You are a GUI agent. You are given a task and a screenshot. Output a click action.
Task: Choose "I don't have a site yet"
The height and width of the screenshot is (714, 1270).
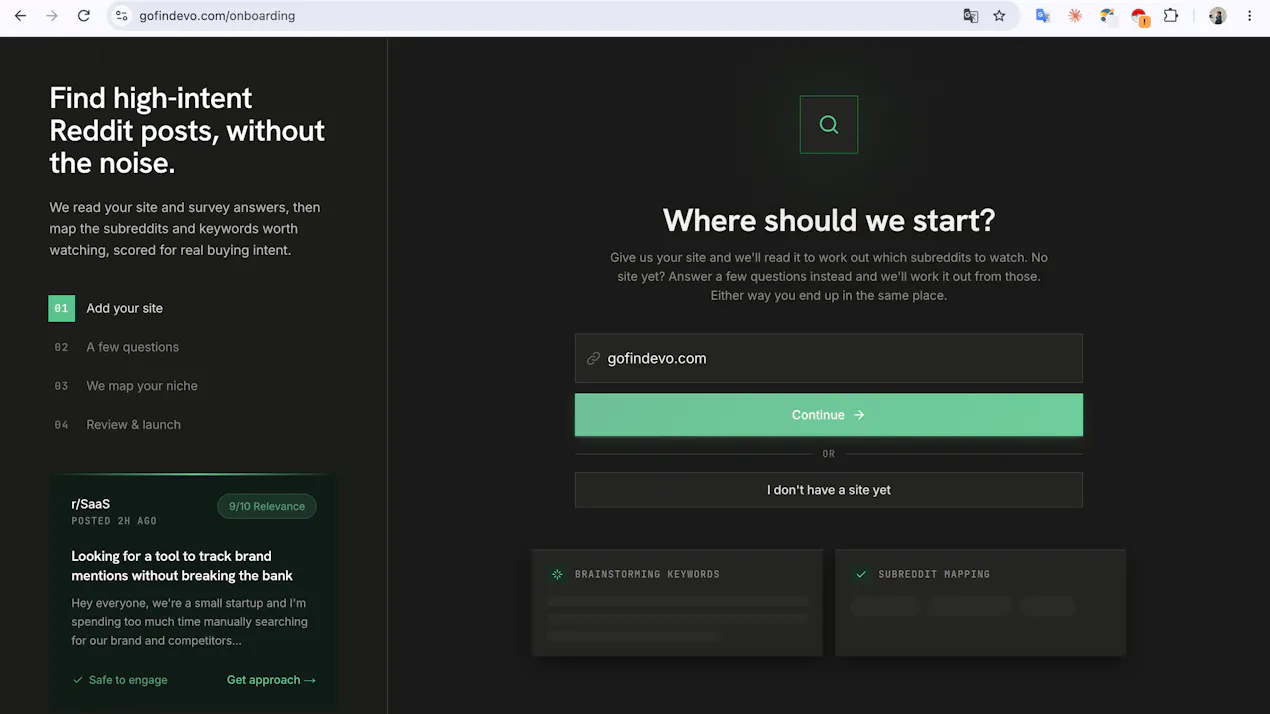[829, 490]
